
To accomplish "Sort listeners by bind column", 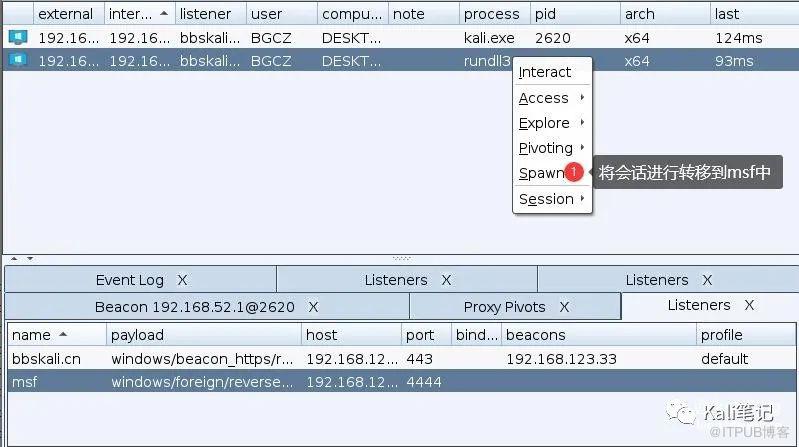I will tap(476, 335).
